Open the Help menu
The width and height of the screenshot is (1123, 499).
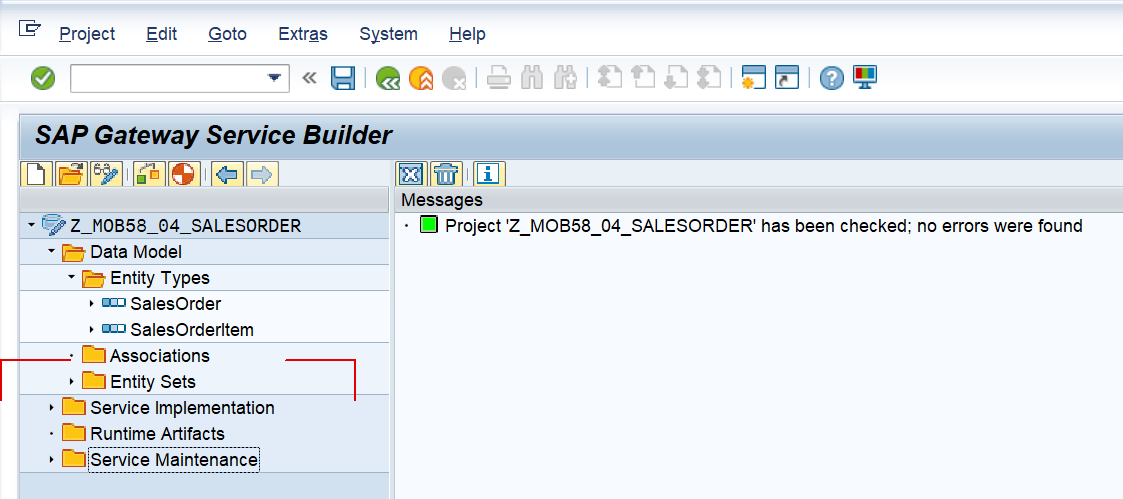pos(468,34)
